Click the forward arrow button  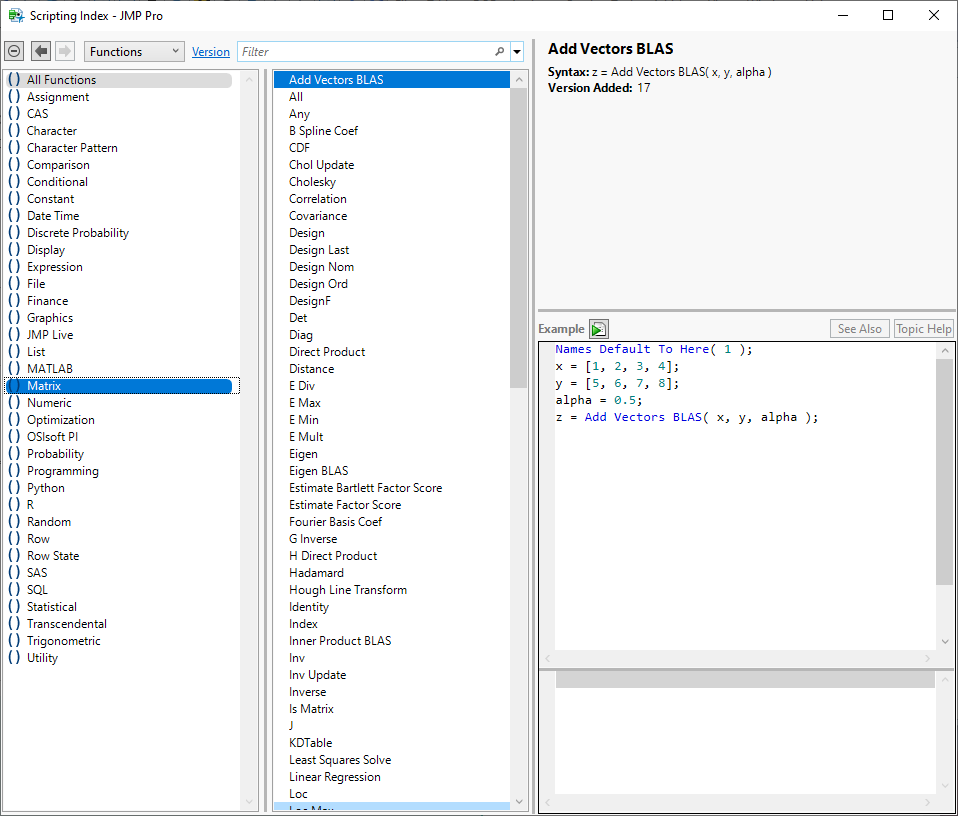65,52
